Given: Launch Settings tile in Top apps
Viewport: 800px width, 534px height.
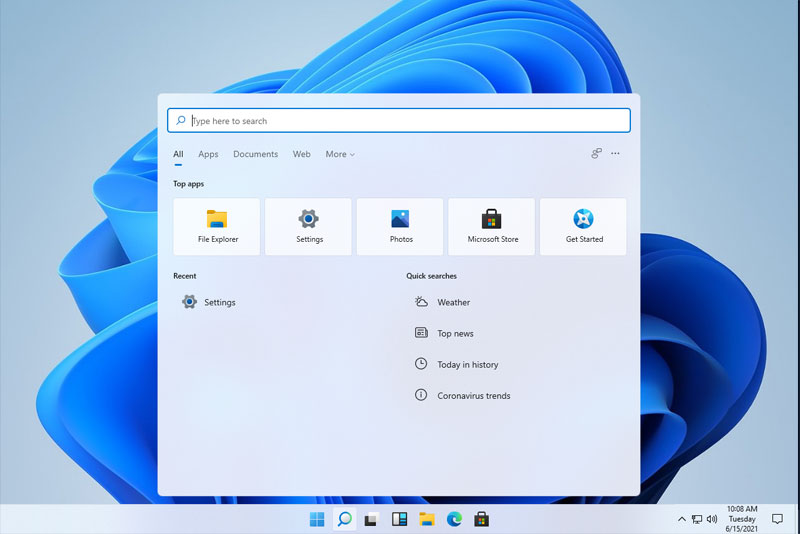Looking at the screenshot, I should point(309,226).
